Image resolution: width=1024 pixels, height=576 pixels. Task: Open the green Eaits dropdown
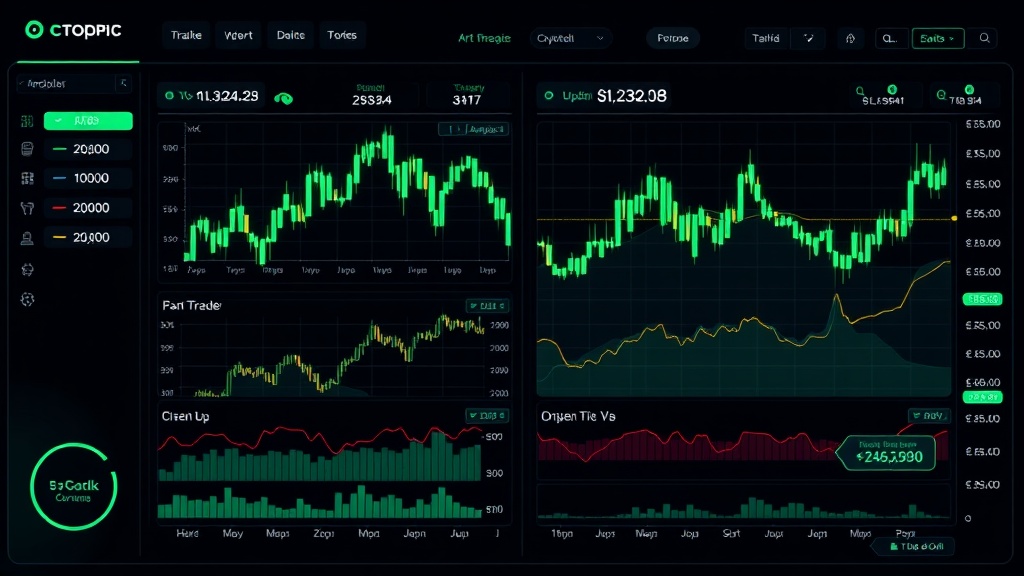click(x=938, y=39)
